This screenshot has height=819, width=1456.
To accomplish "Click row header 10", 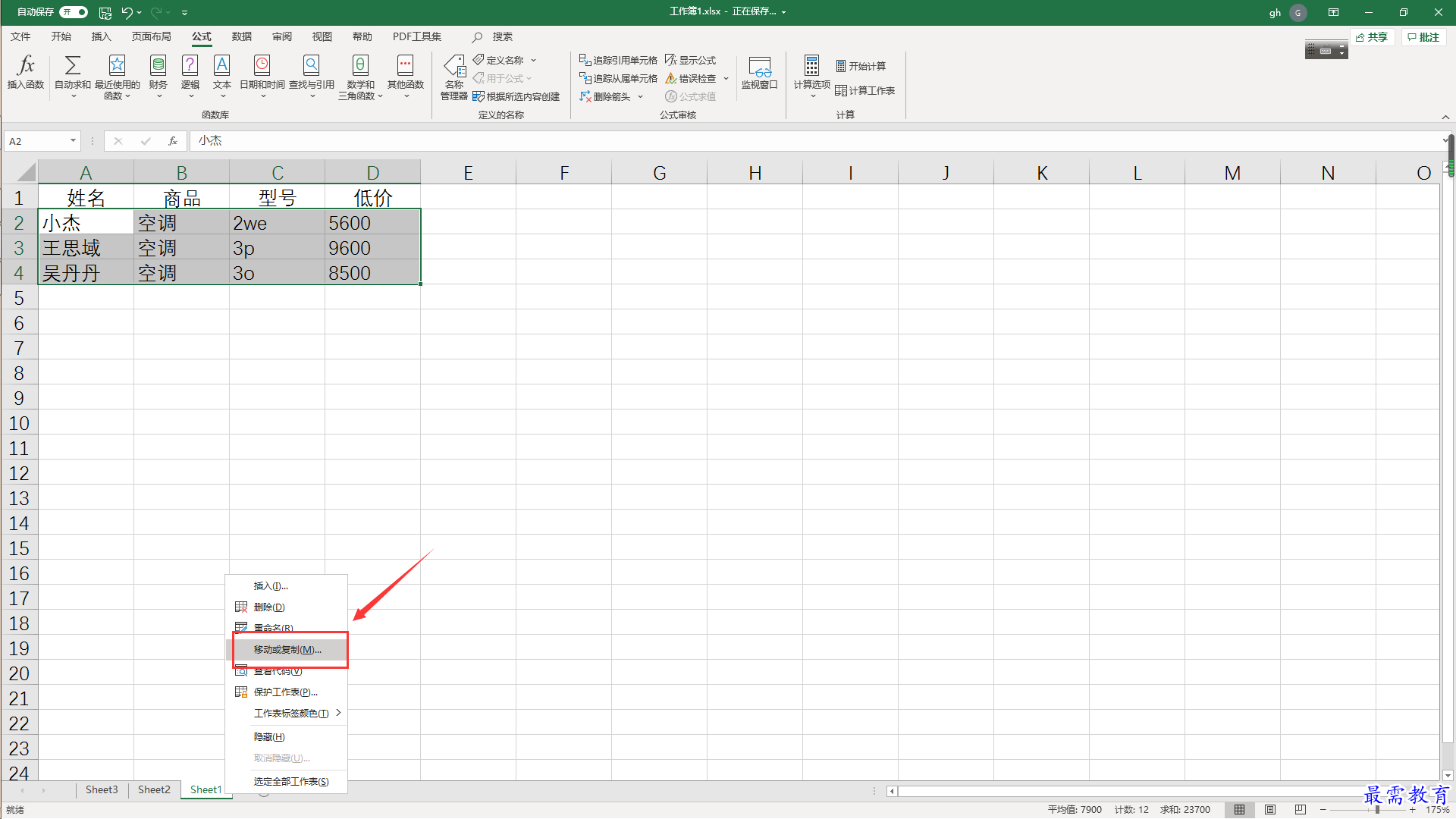I will (x=19, y=423).
